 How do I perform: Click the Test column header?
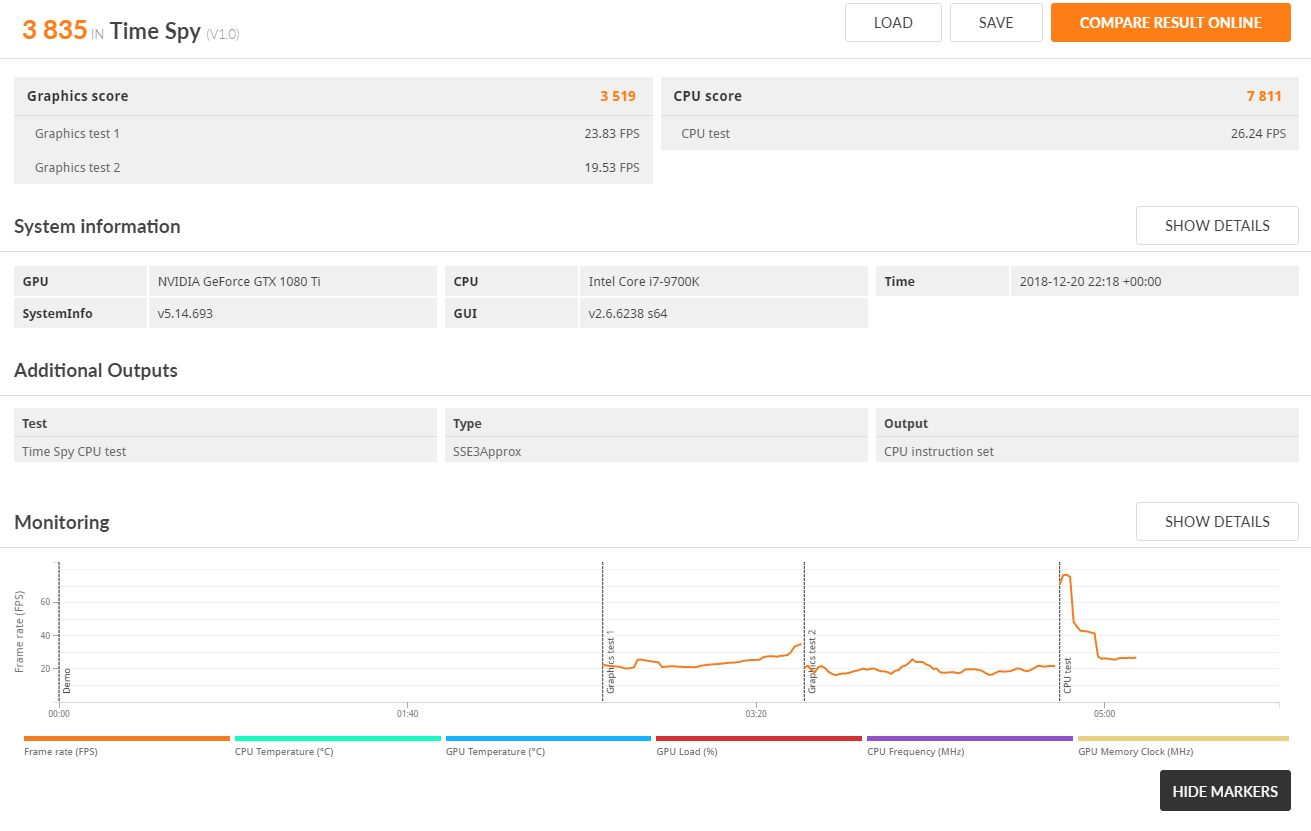[x=34, y=423]
